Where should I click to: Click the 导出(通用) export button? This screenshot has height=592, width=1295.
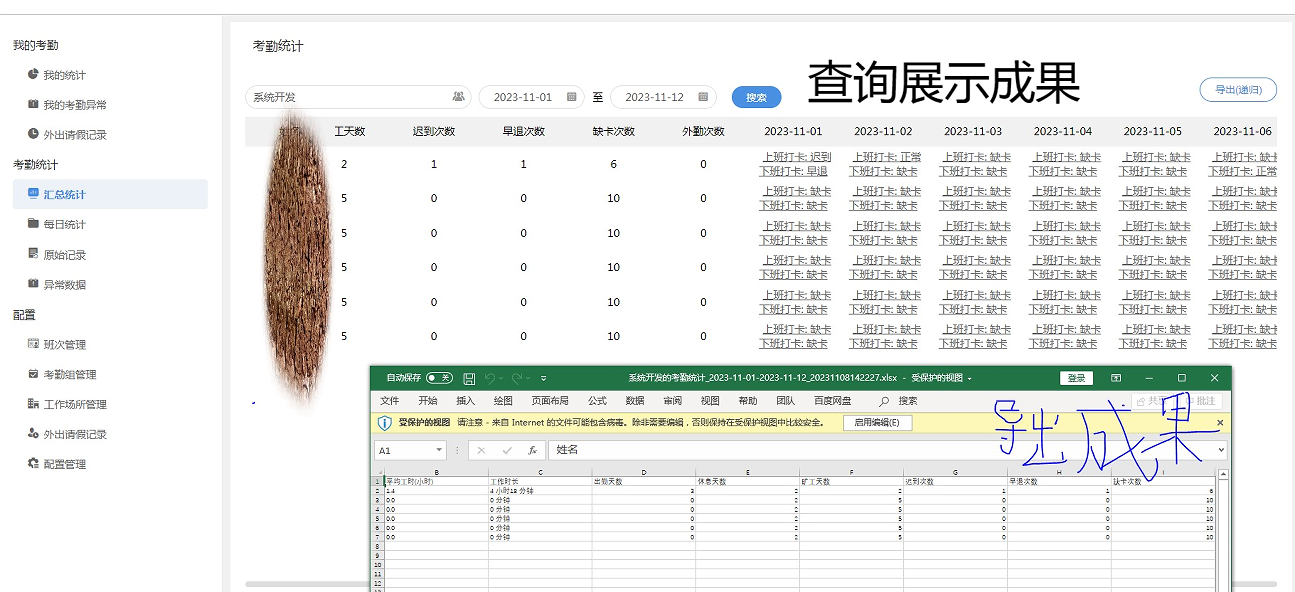(1238, 90)
